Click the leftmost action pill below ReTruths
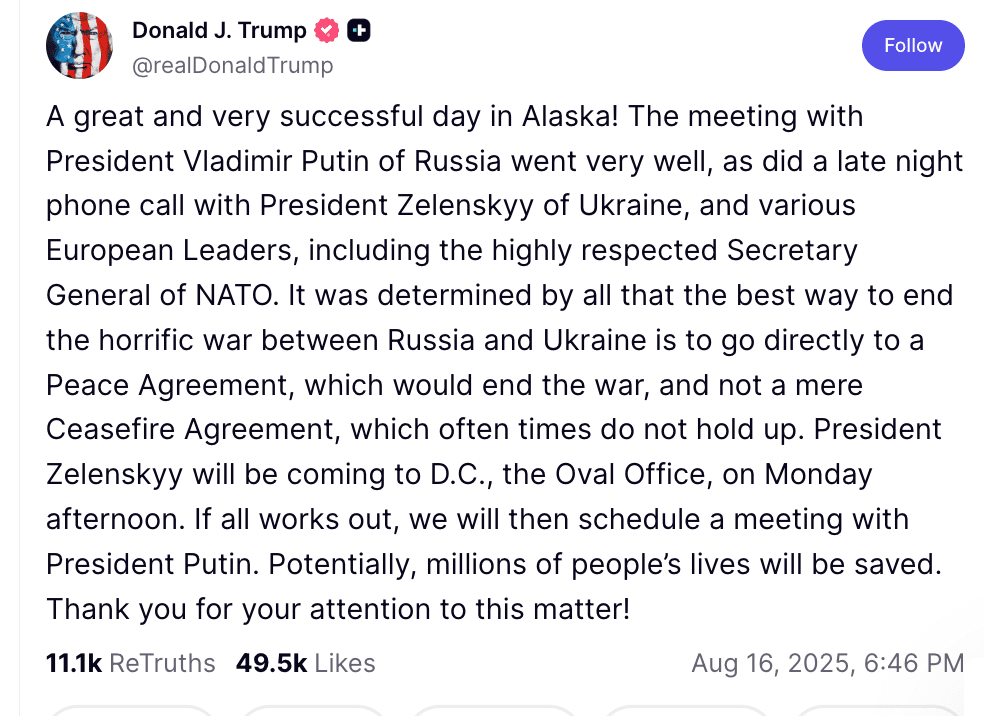This screenshot has width=984, height=716. click(x=131, y=710)
